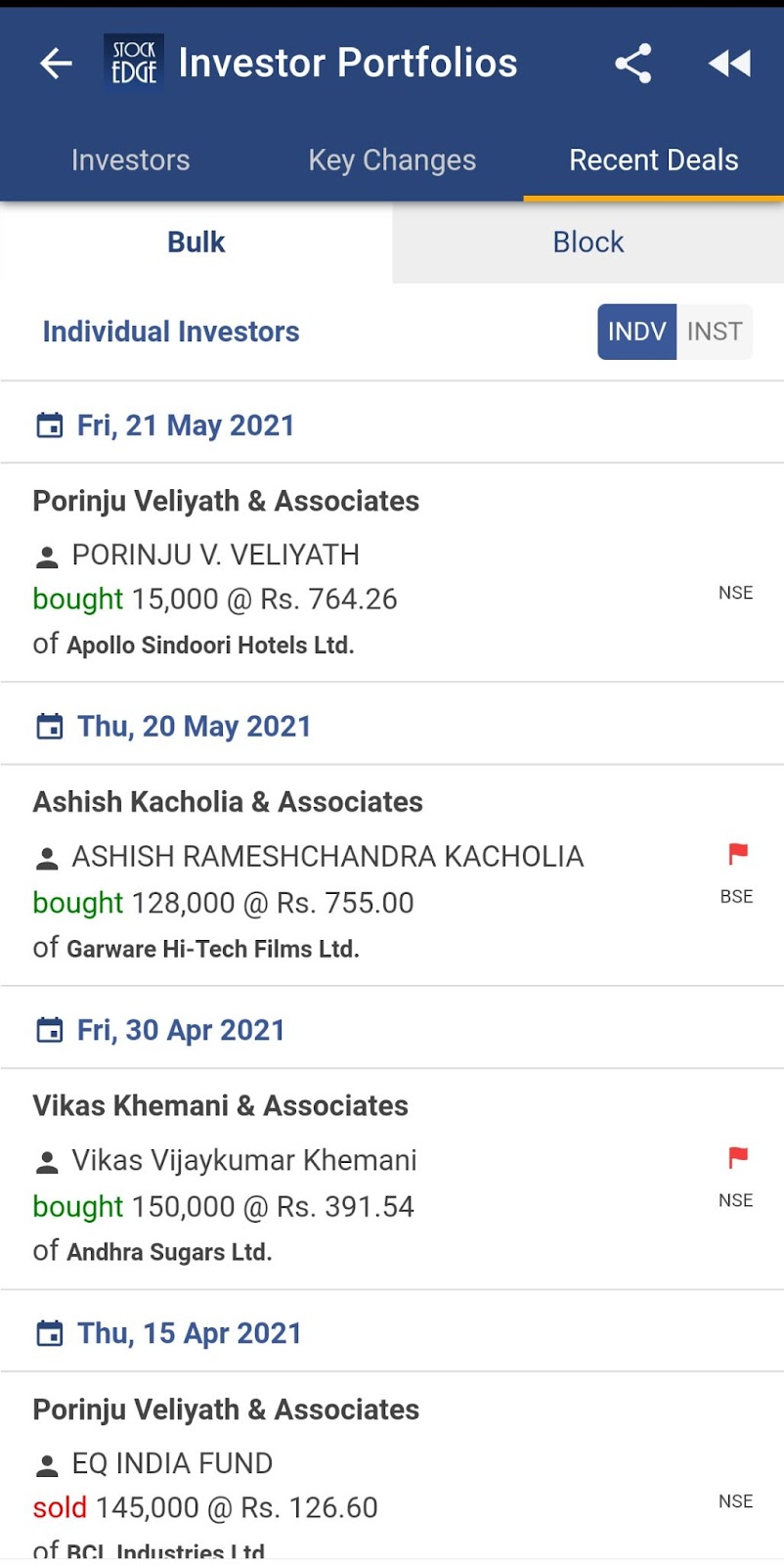Select the Bulk deals tab
Image resolution: width=784 pixels, height=1565 pixels.
click(x=196, y=242)
